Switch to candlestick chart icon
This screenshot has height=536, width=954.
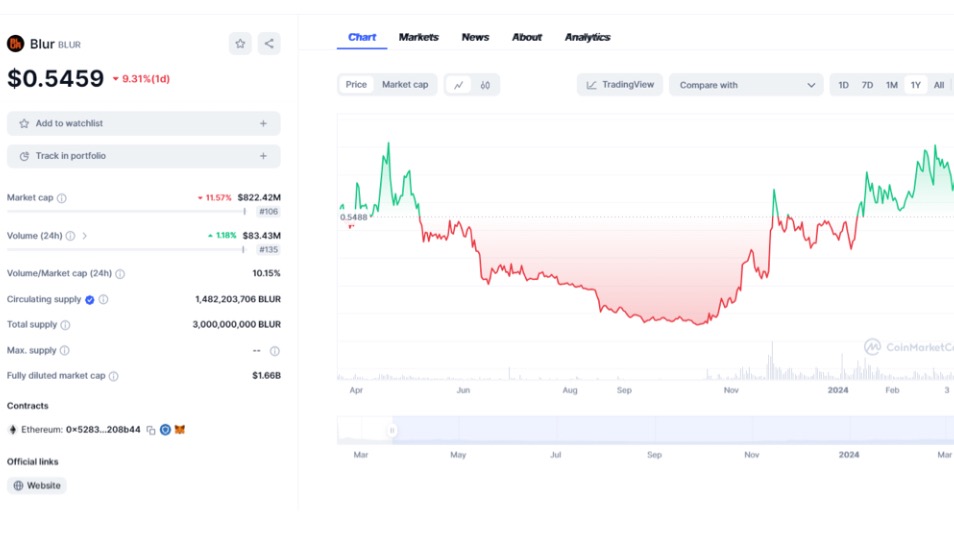[485, 85]
